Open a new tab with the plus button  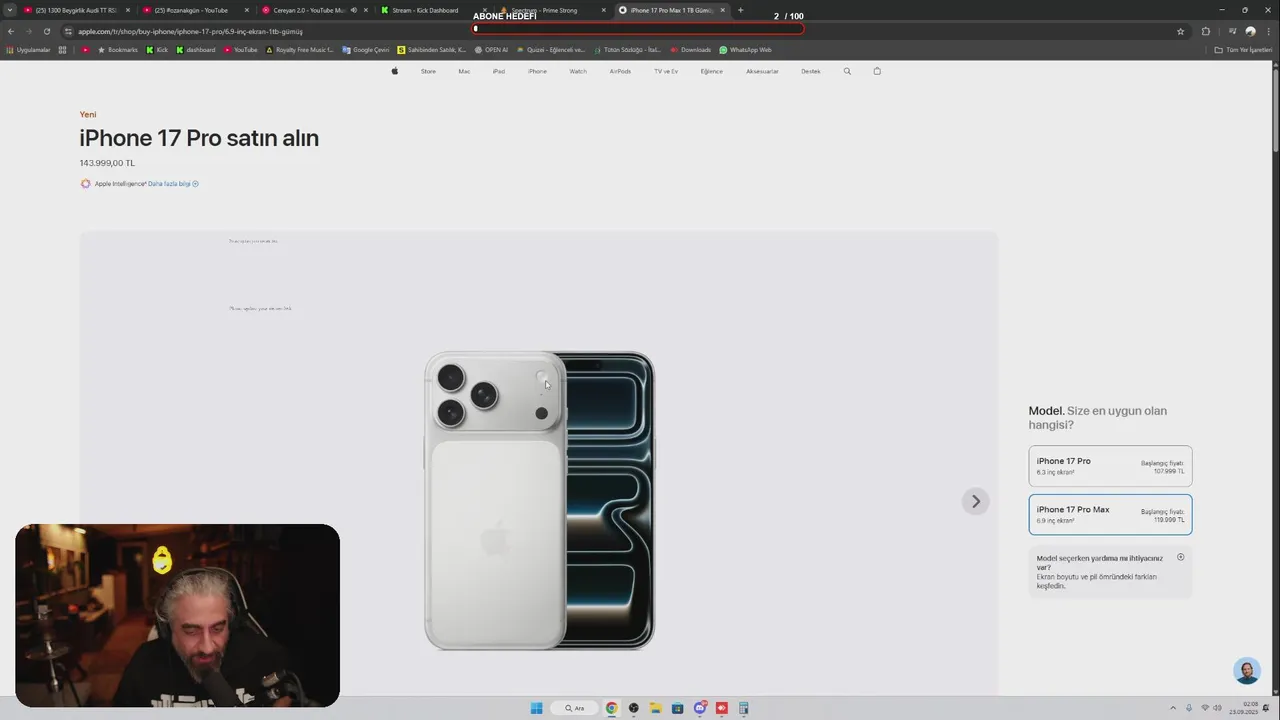741,10
